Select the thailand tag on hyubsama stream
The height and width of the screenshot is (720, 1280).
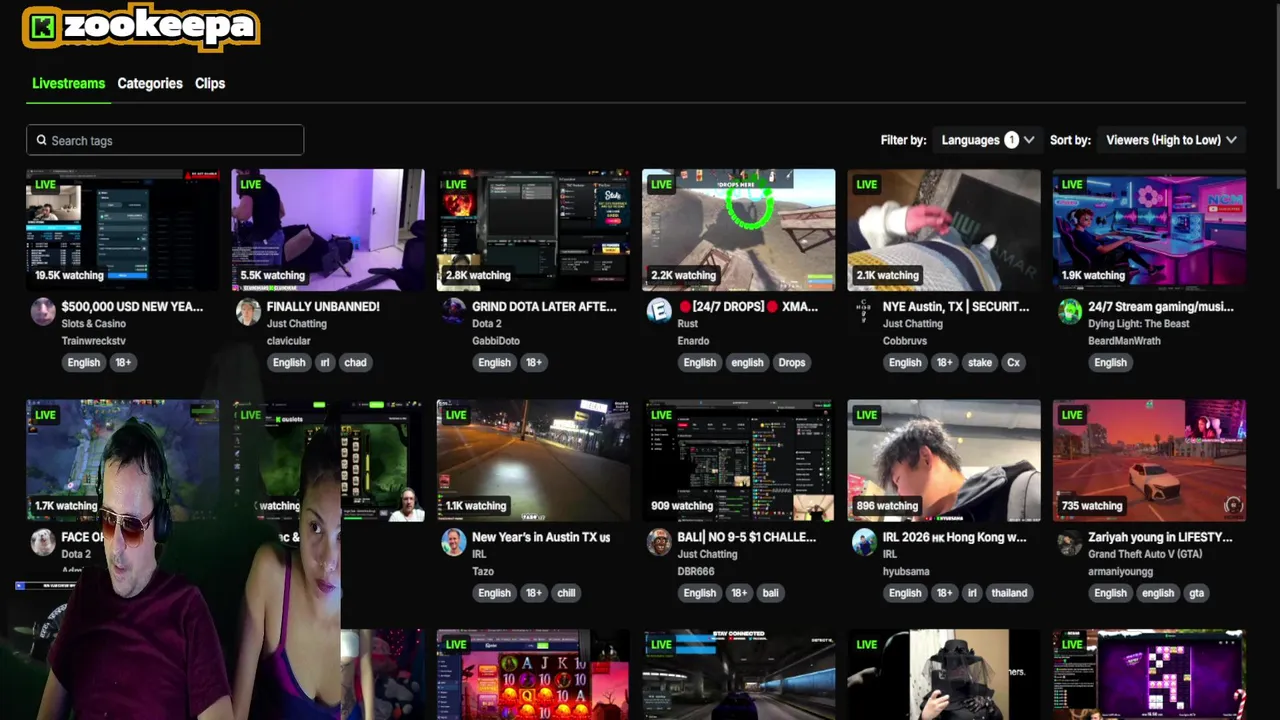pos(1009,592)
